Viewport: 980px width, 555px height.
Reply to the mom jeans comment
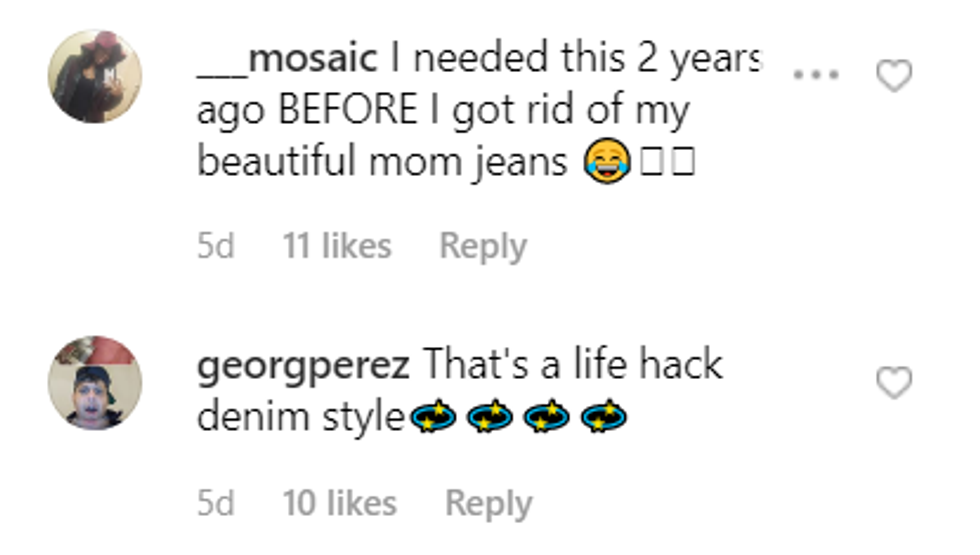(x=483, y=246)
